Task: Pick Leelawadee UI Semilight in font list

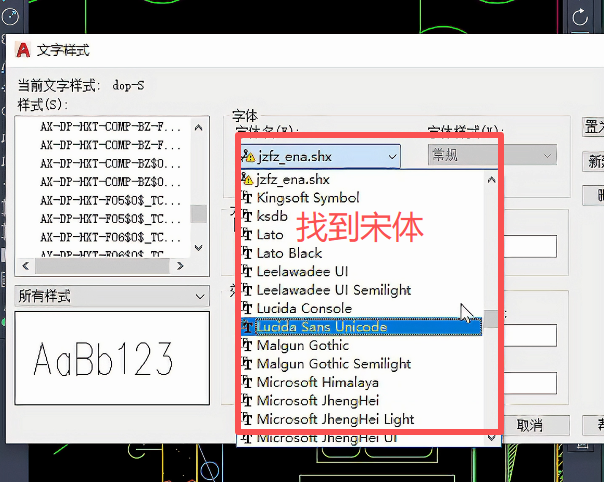Action: tap(333, 290)
